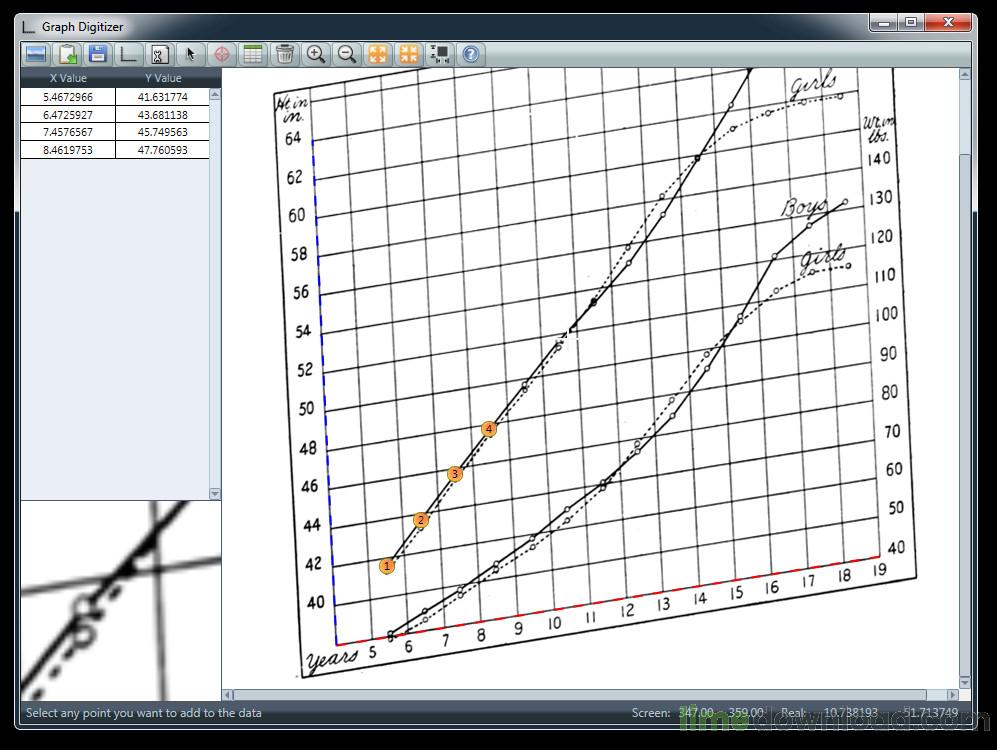Open the formula scale icon
Screen dimensions: 997x750
pyautogui.click(x=159, y=55)
